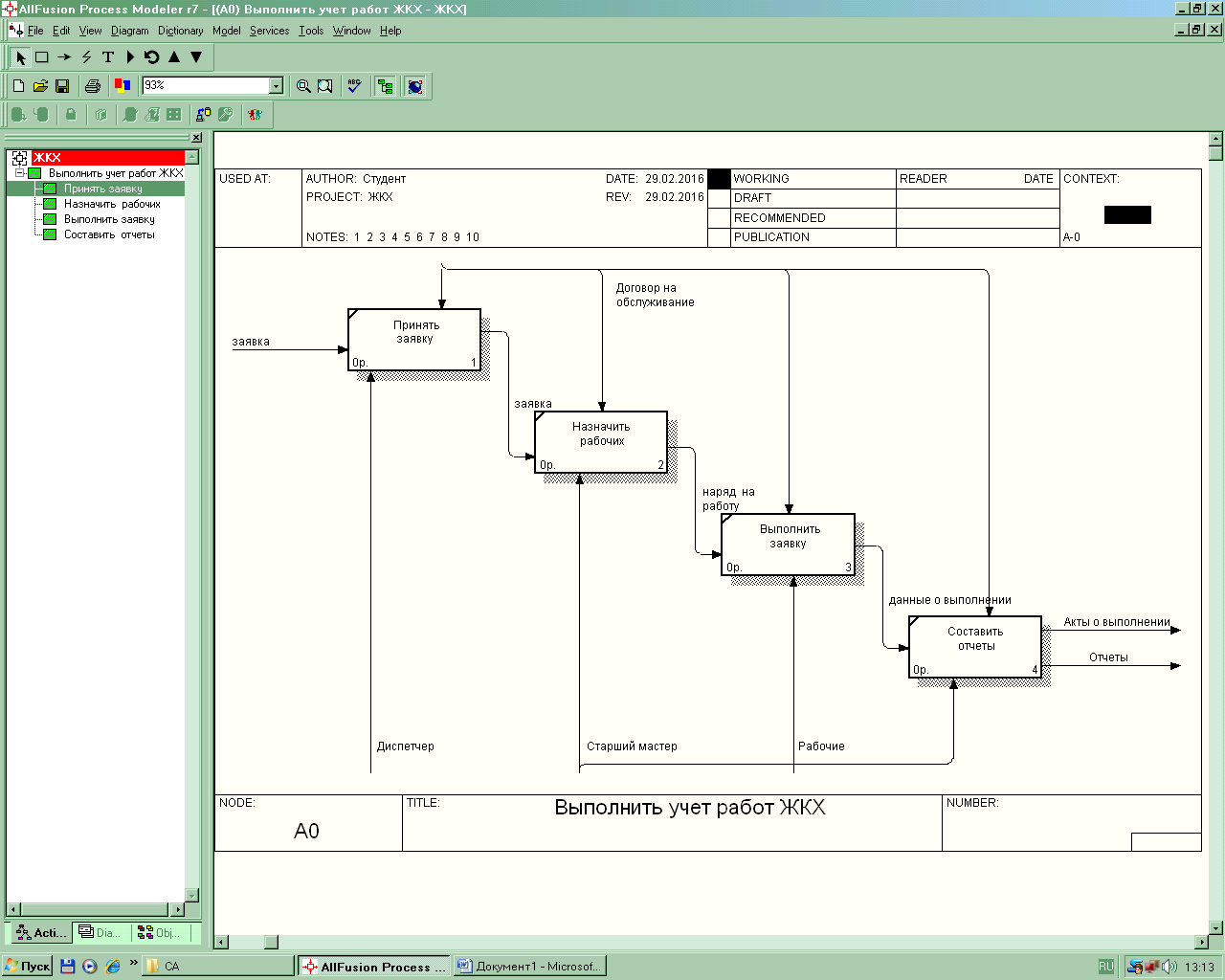Open the zoom percentage dropdown
The width and height of the screenshot is (1225, 980).
pos(276,86)
